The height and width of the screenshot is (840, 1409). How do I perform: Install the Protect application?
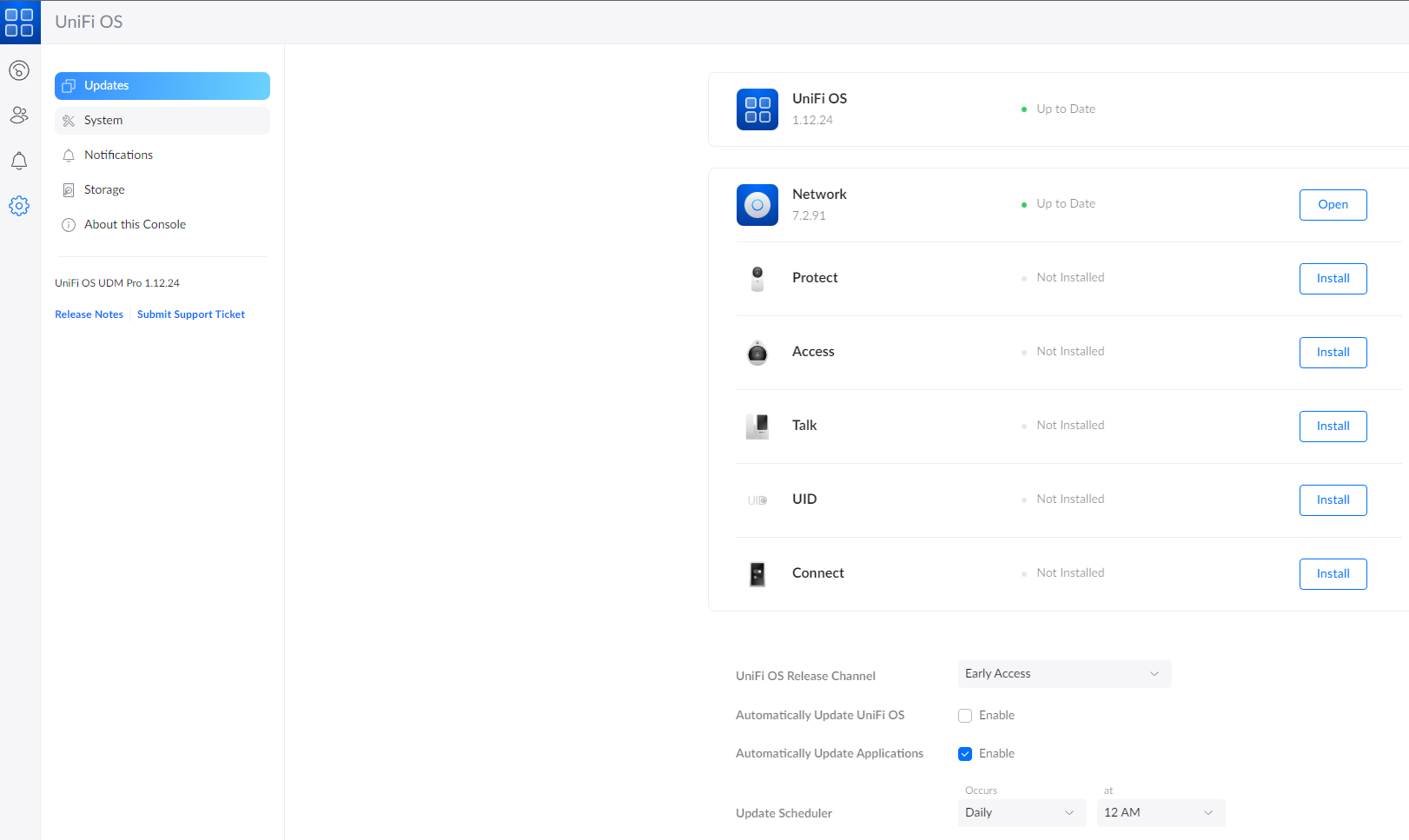click(x=1333, y=279)
